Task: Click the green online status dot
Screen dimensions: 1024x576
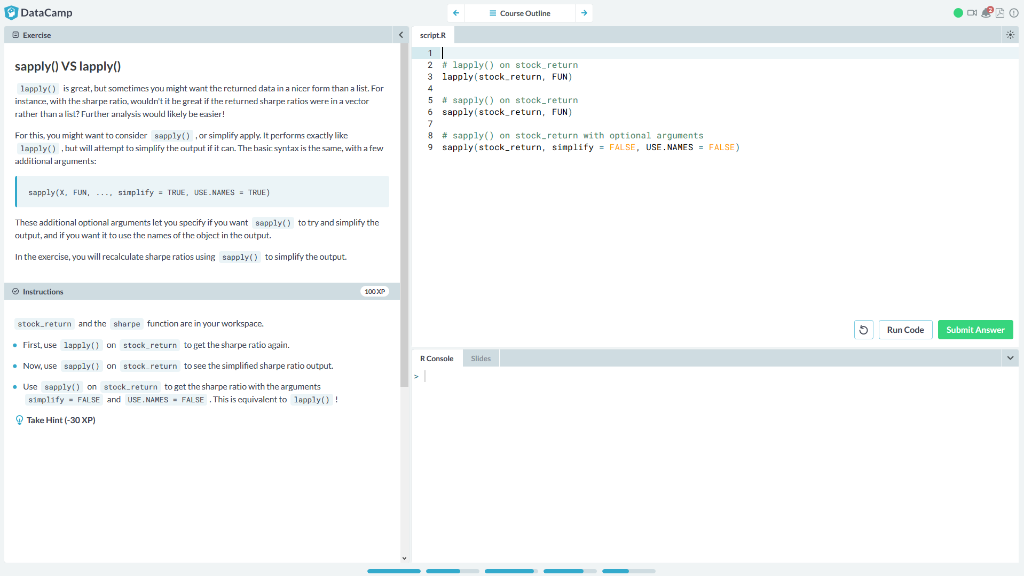Action: 957,12
